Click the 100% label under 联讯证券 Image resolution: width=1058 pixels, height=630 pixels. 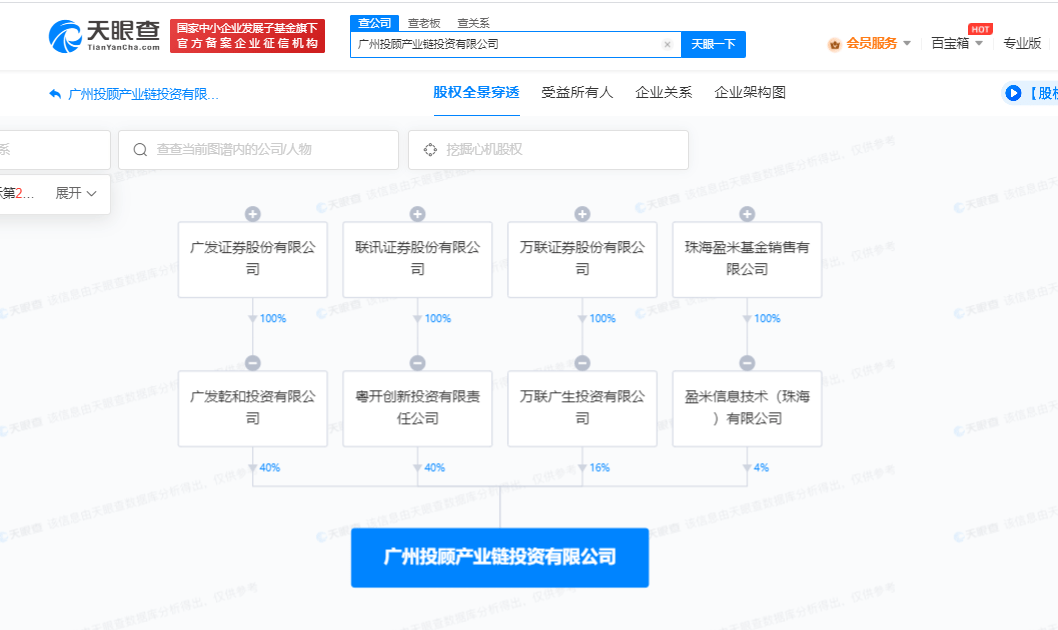click(438, 318)
